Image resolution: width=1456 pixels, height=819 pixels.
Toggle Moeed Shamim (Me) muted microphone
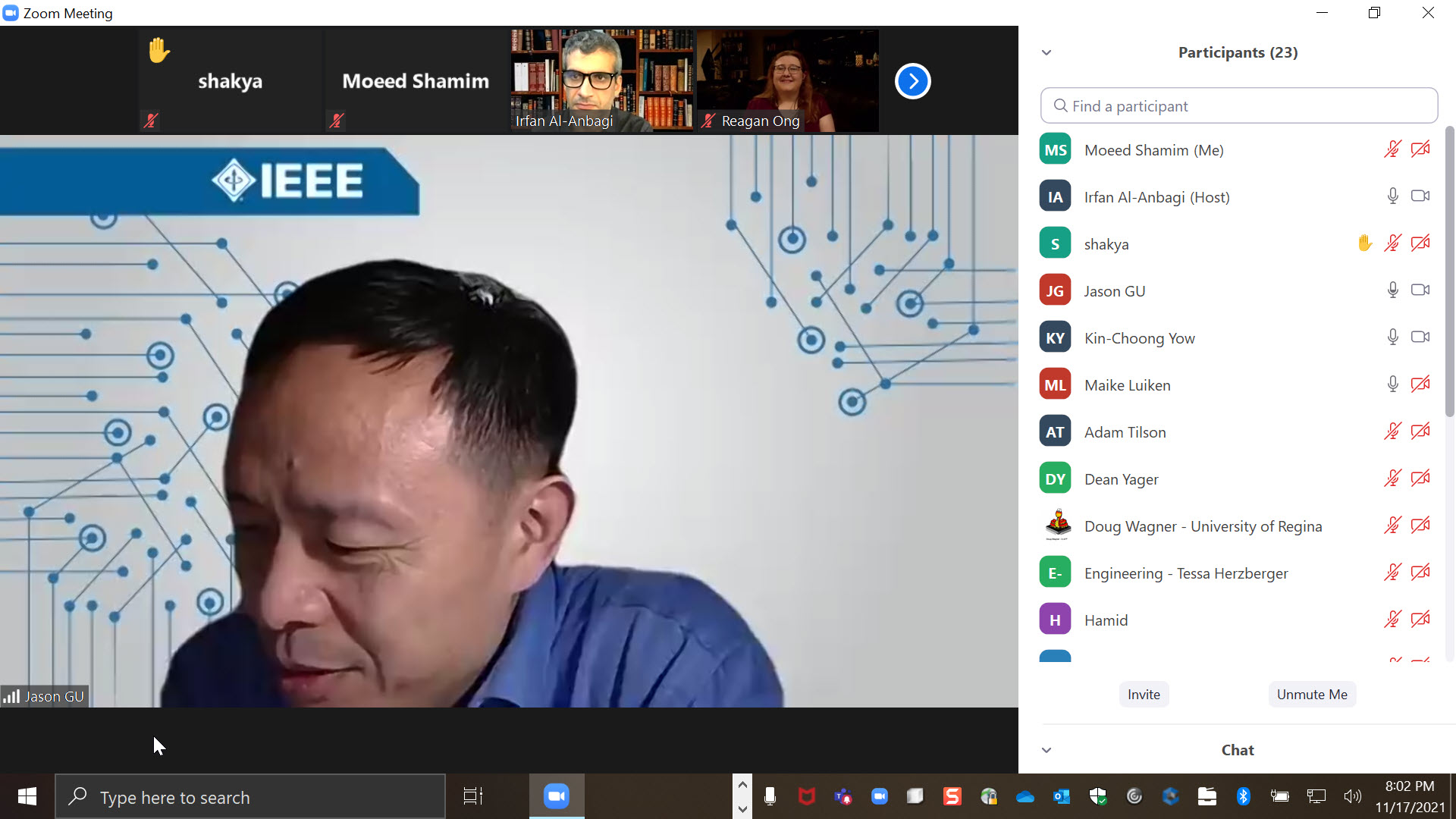1392,149
